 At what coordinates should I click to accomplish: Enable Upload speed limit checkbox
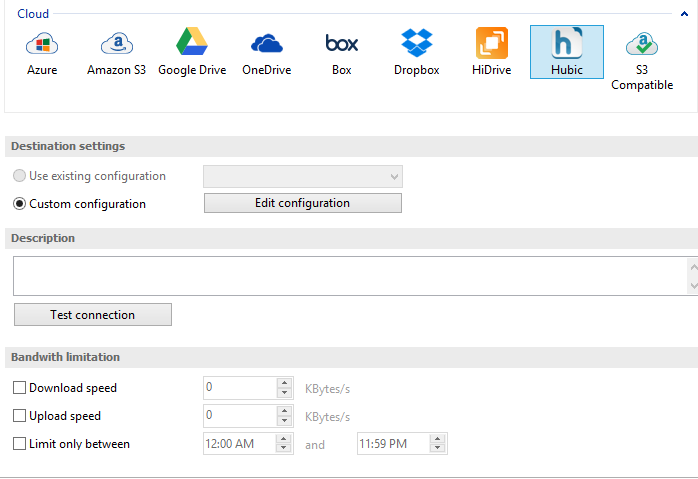point(20,416)
